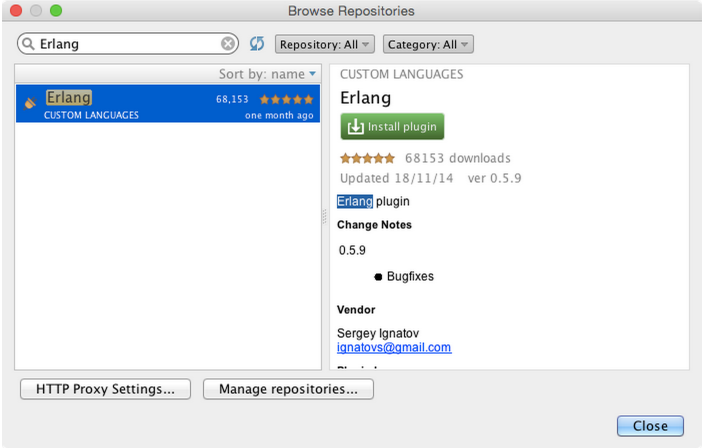Click the 'one month ago' label

click(x=279, y=115)
